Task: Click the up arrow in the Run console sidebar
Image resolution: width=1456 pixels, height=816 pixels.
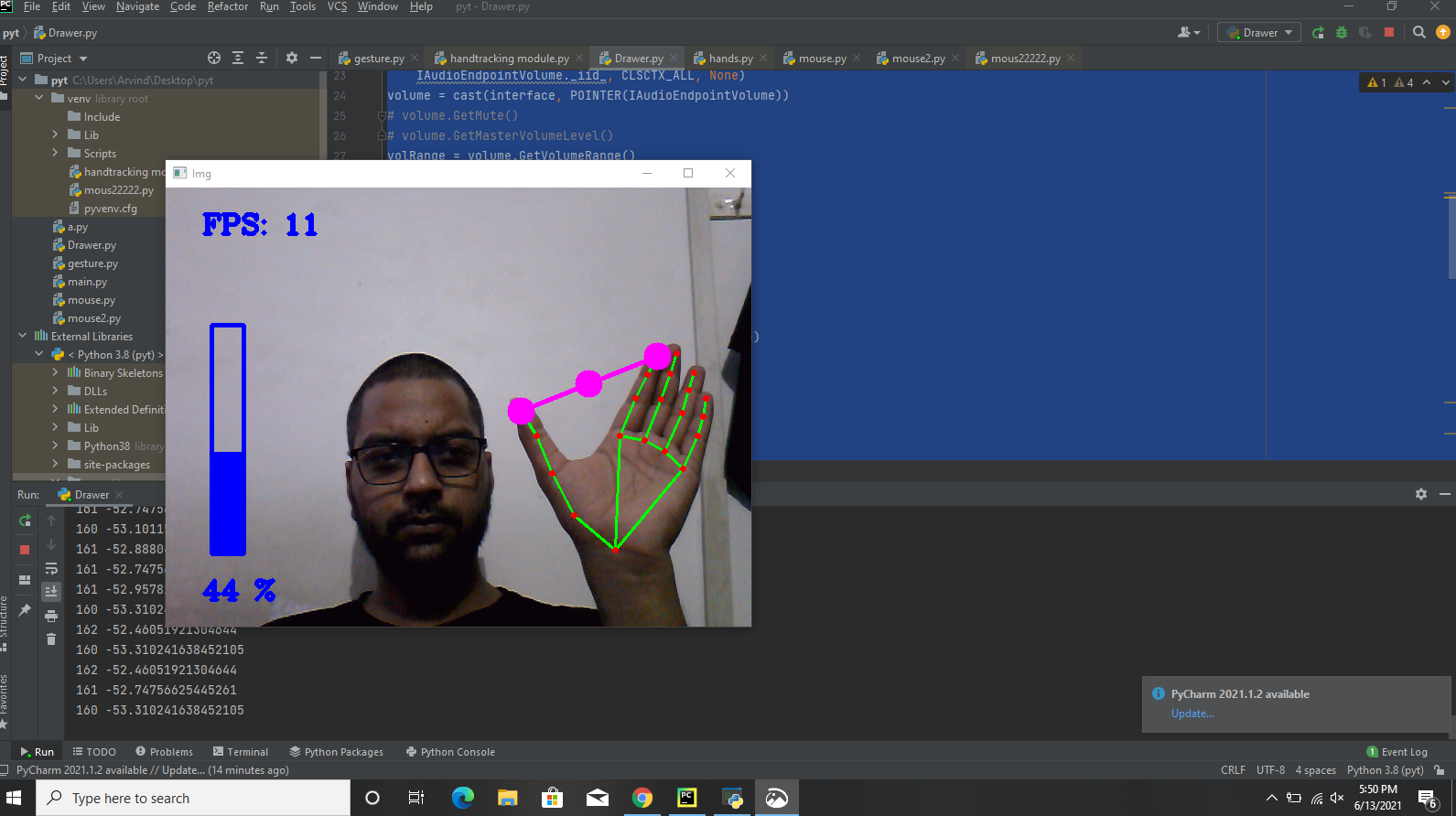Action: [x=51, y=521]
